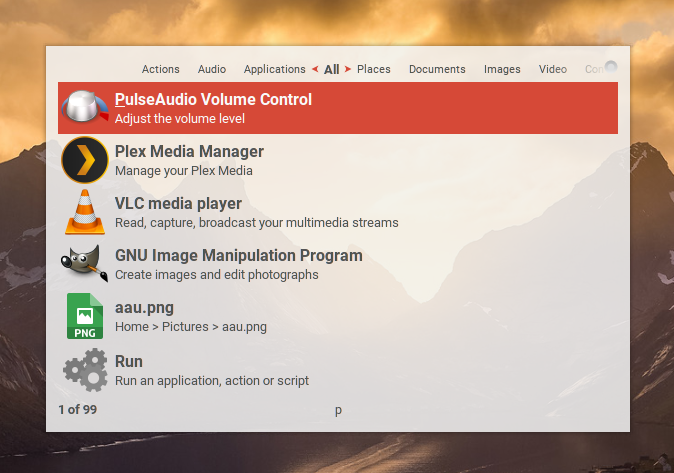The width and height of the screenshot is (674, 473).
Task: Click the 'Home > Pictures > aau.png' path
Action: pyautogui.click(x=191, y=327)
